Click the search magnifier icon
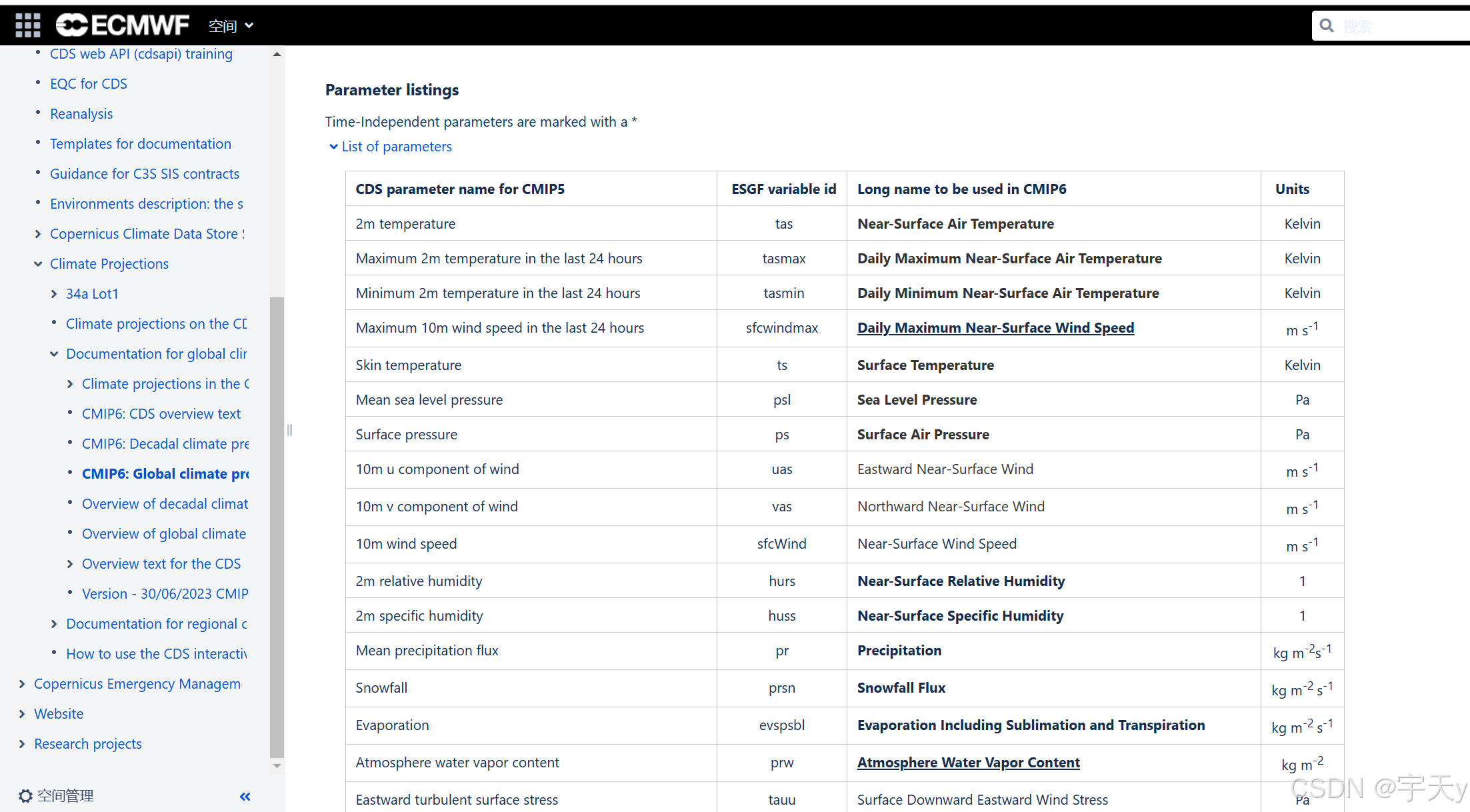The width and height of the screenshot is (1470, 812). pos(1327,26)
